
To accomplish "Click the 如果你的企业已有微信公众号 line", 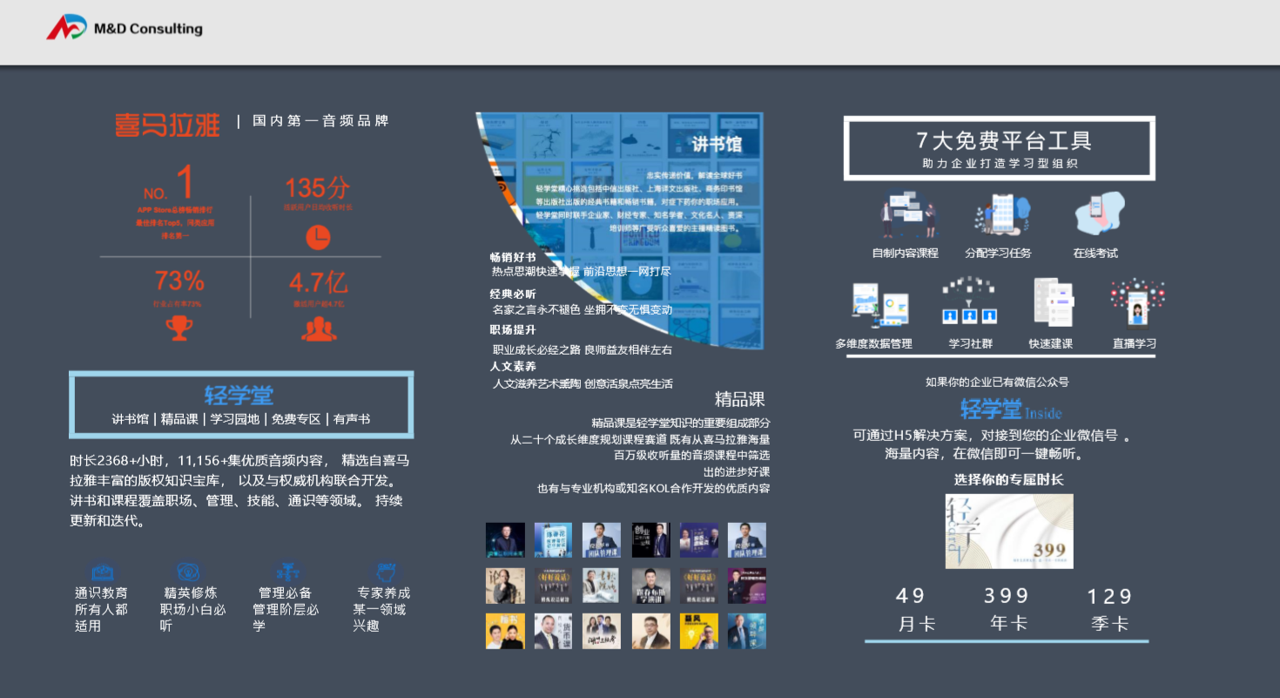I will pos(997,382).
